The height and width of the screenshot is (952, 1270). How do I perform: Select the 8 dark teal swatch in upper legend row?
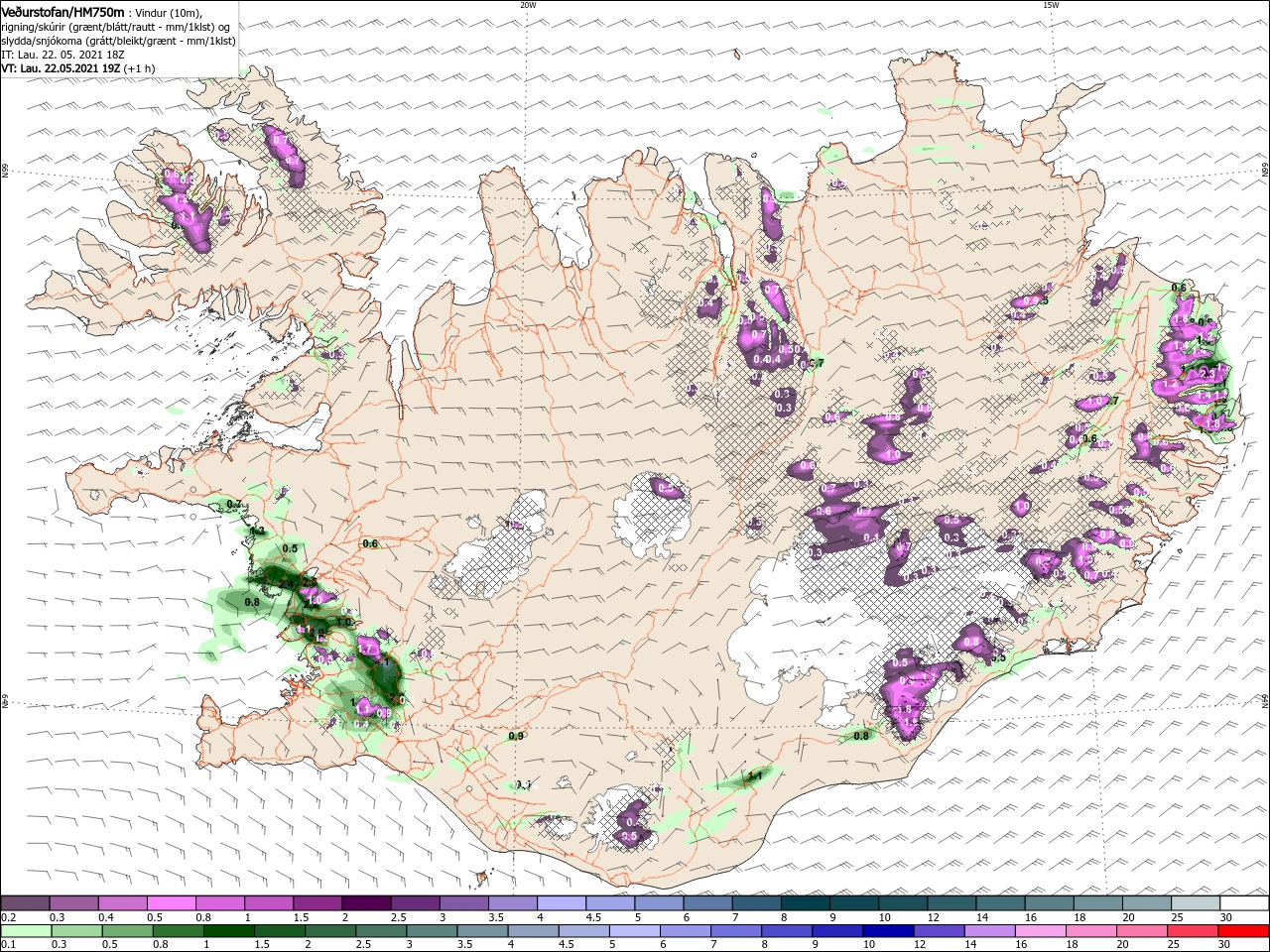(806, 903)
